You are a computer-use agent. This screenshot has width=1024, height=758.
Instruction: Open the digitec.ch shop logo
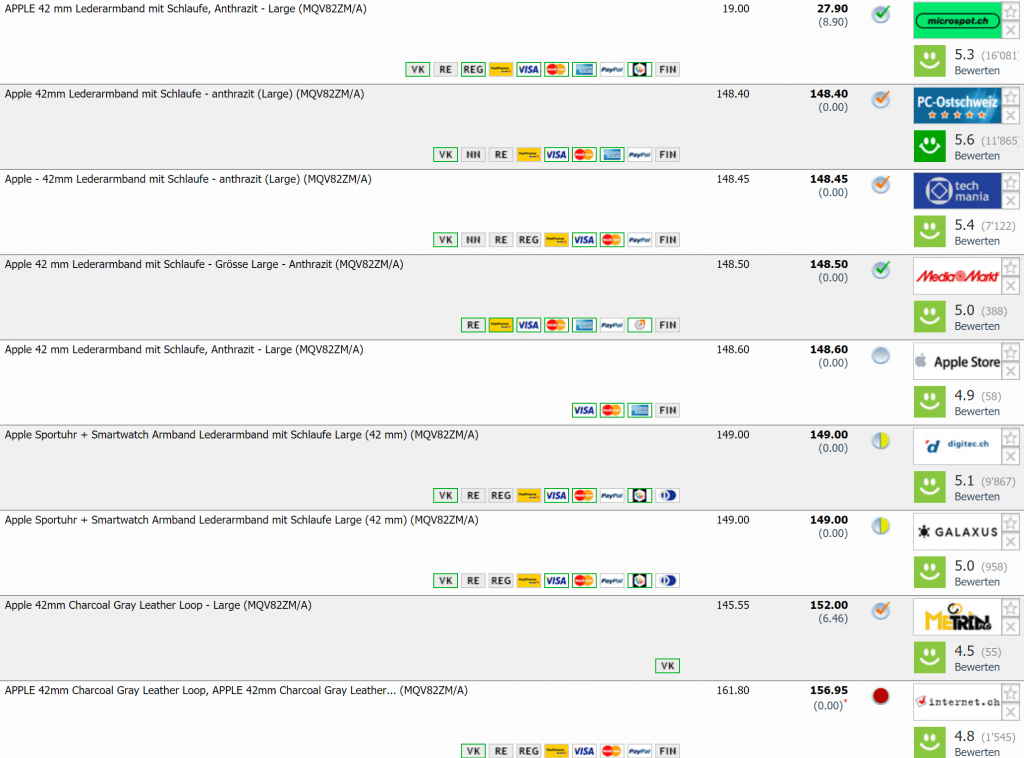tap(957, 447)
